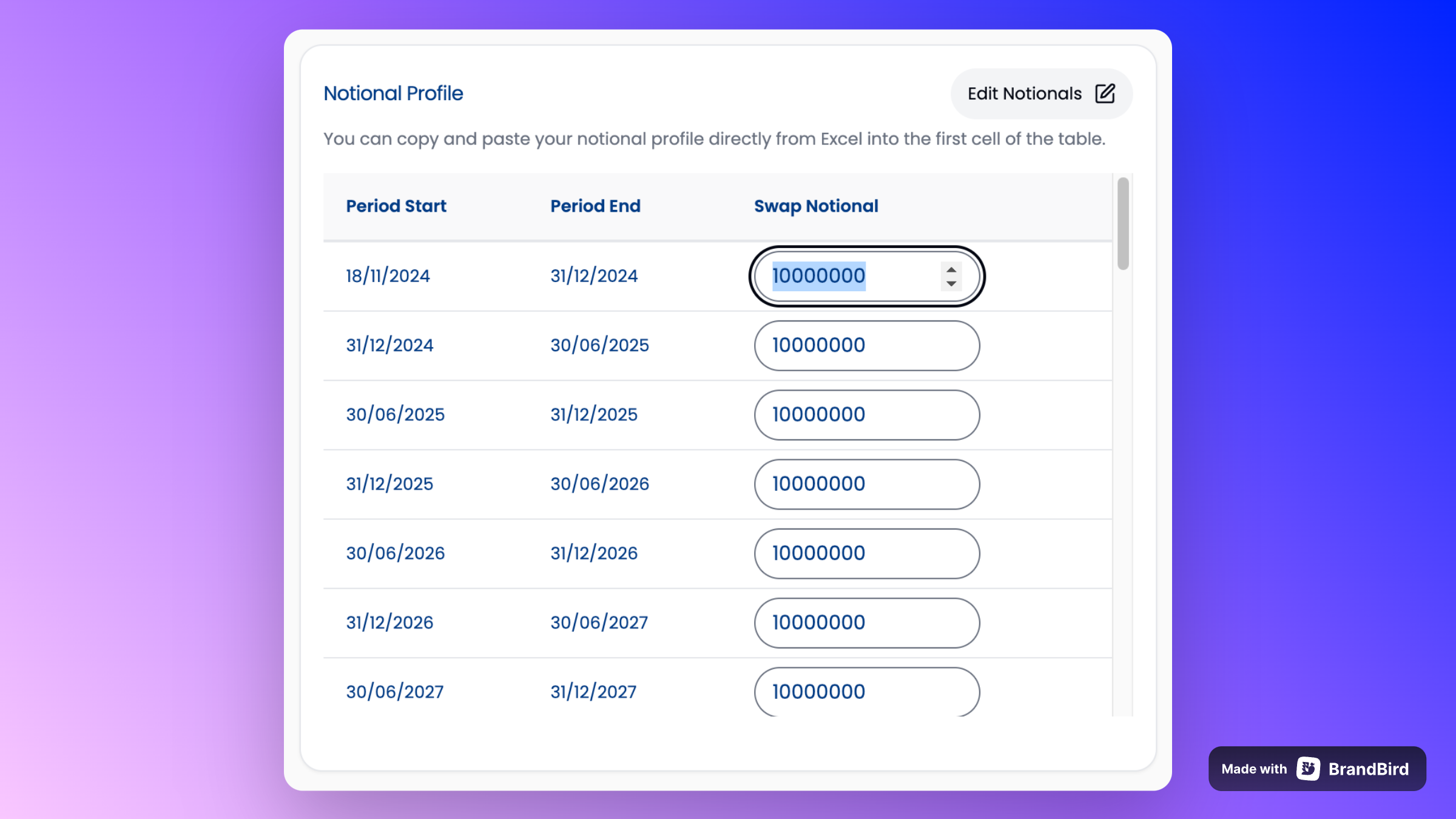Select the 30/06/2025 period end cell
1456x819 pixels.
(x=599, y=345)
